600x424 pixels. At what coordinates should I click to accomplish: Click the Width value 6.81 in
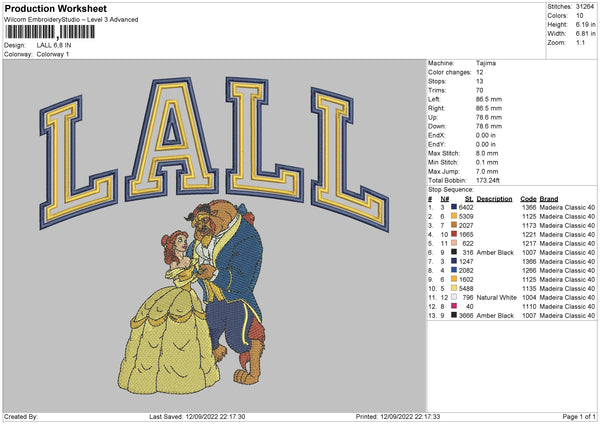pyautogui.click(x=585, y=34)
